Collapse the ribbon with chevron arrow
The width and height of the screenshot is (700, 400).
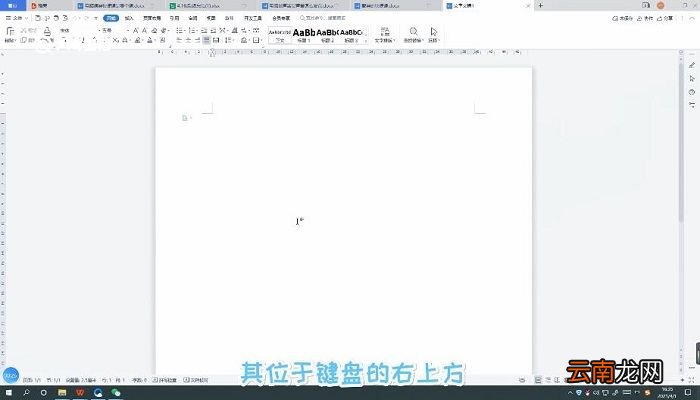point(693,18)
